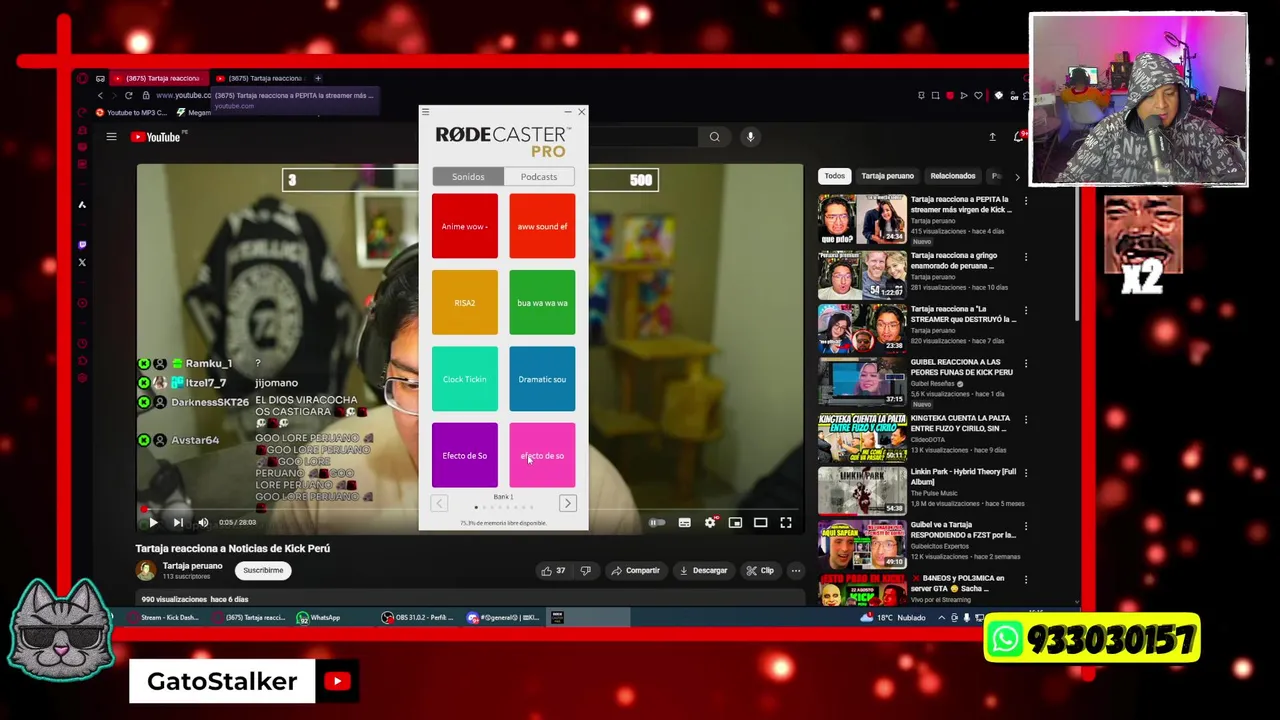Play the orange RISA2 sound pad
The width and height of the screenshot is (1280, 720).
[x=465, y=302]
